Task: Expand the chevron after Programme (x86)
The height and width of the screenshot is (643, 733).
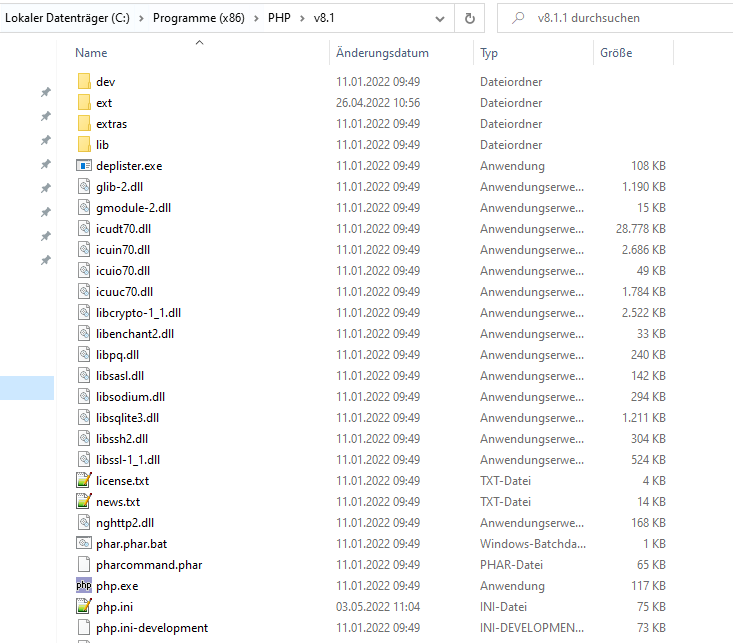Action: pyautogui.click(x=256, y=18)
